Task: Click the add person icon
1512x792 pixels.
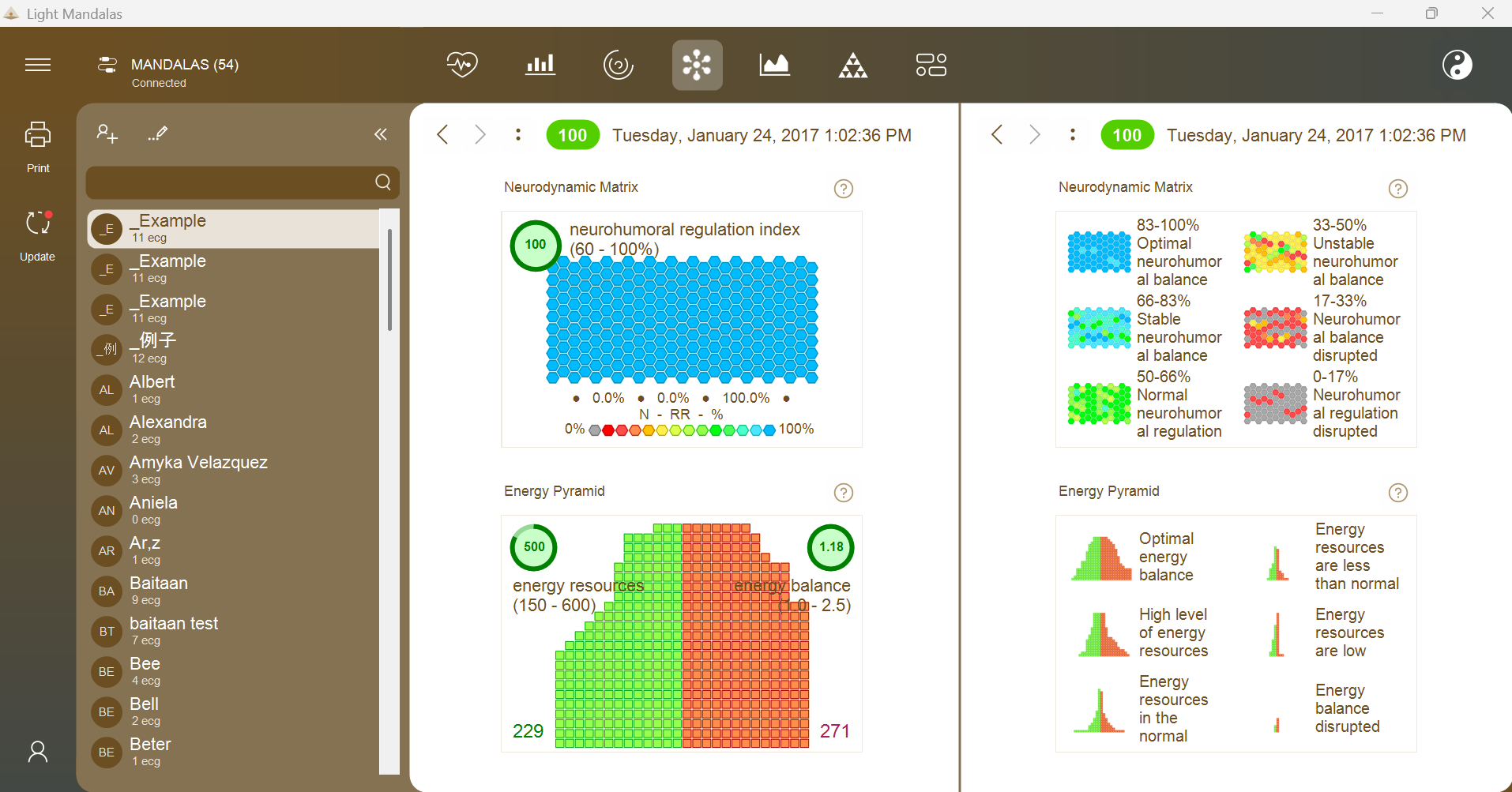Action: point(107,133)
